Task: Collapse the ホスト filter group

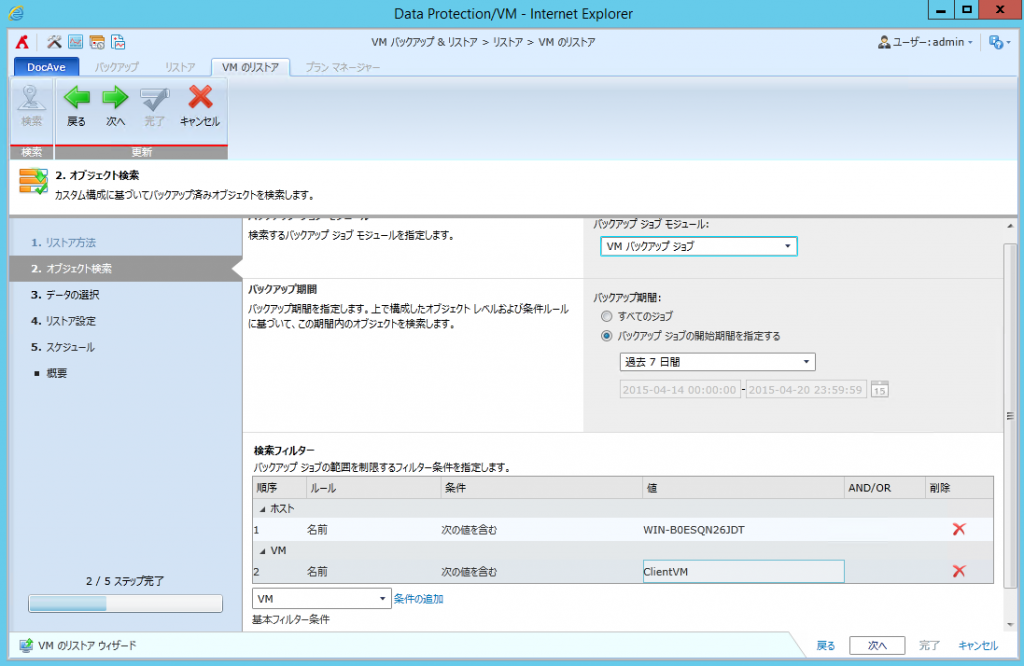Action: 263,509
